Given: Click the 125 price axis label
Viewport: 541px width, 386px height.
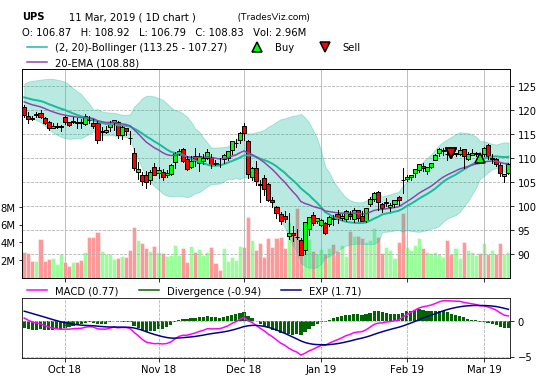Looking at the screenshot, I should pos(527,87).
